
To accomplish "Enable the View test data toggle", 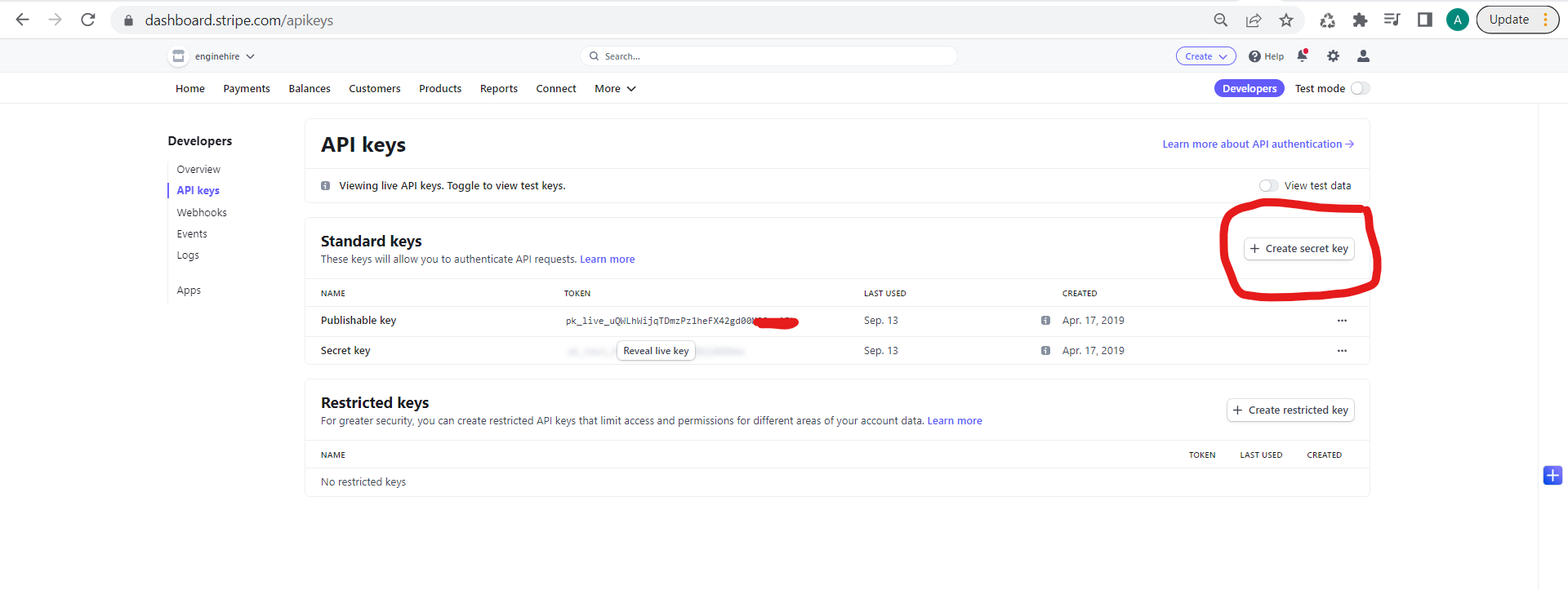I will click(1268, 186).
